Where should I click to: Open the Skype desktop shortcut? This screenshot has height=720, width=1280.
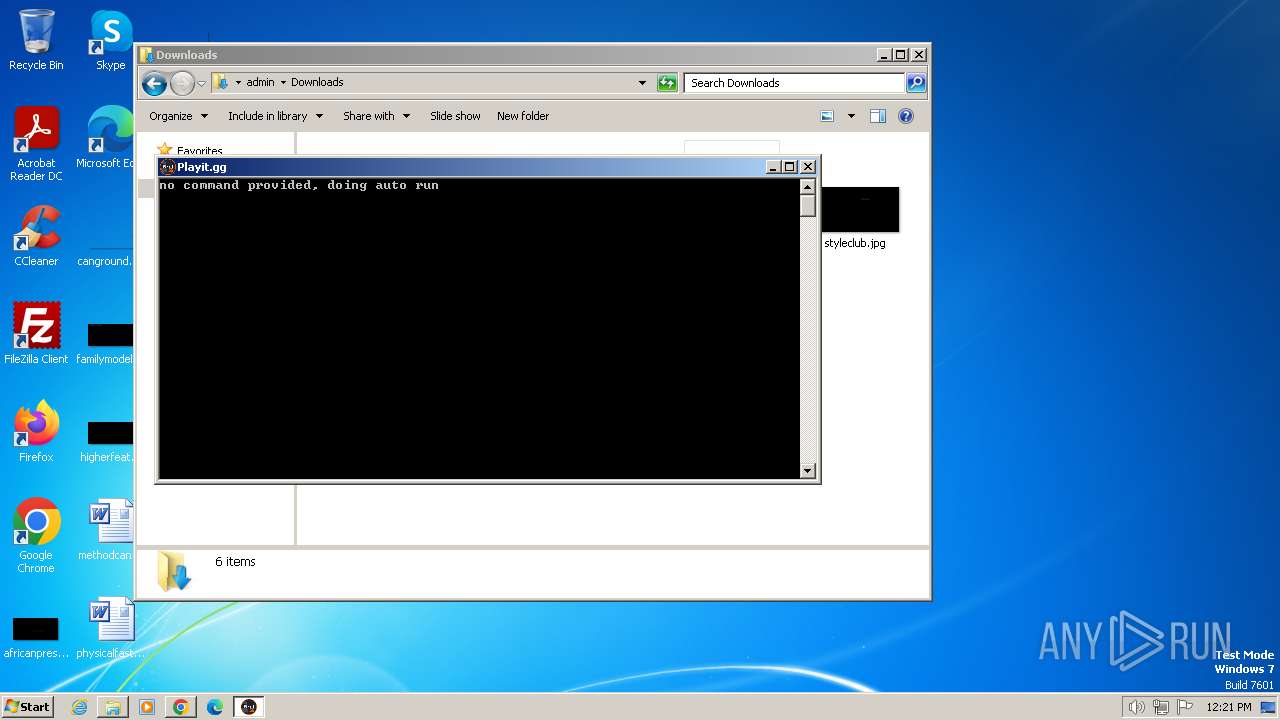(111, 40)
